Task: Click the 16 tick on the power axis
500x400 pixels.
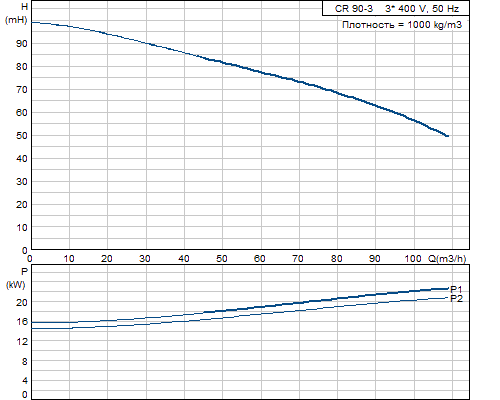Action: [22, 322]
